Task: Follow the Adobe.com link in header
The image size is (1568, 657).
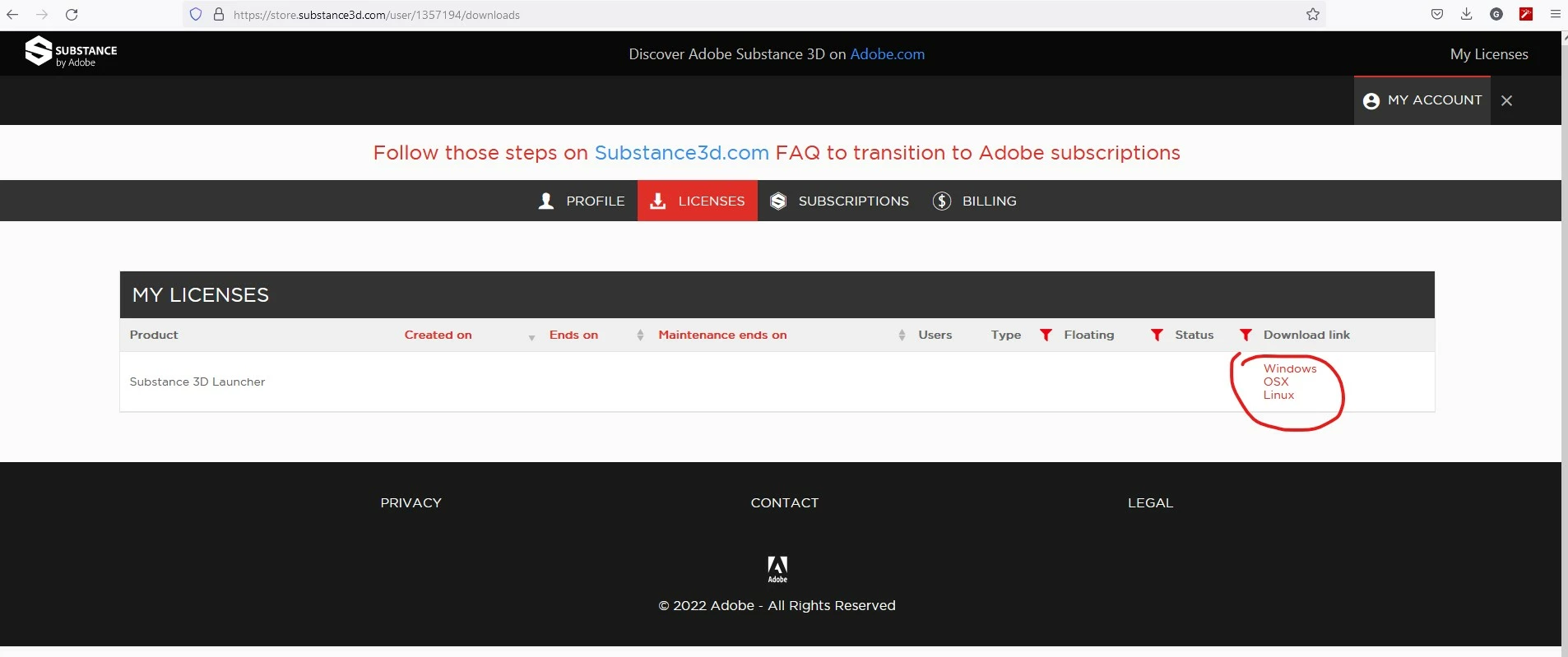Action: (887, 54)
